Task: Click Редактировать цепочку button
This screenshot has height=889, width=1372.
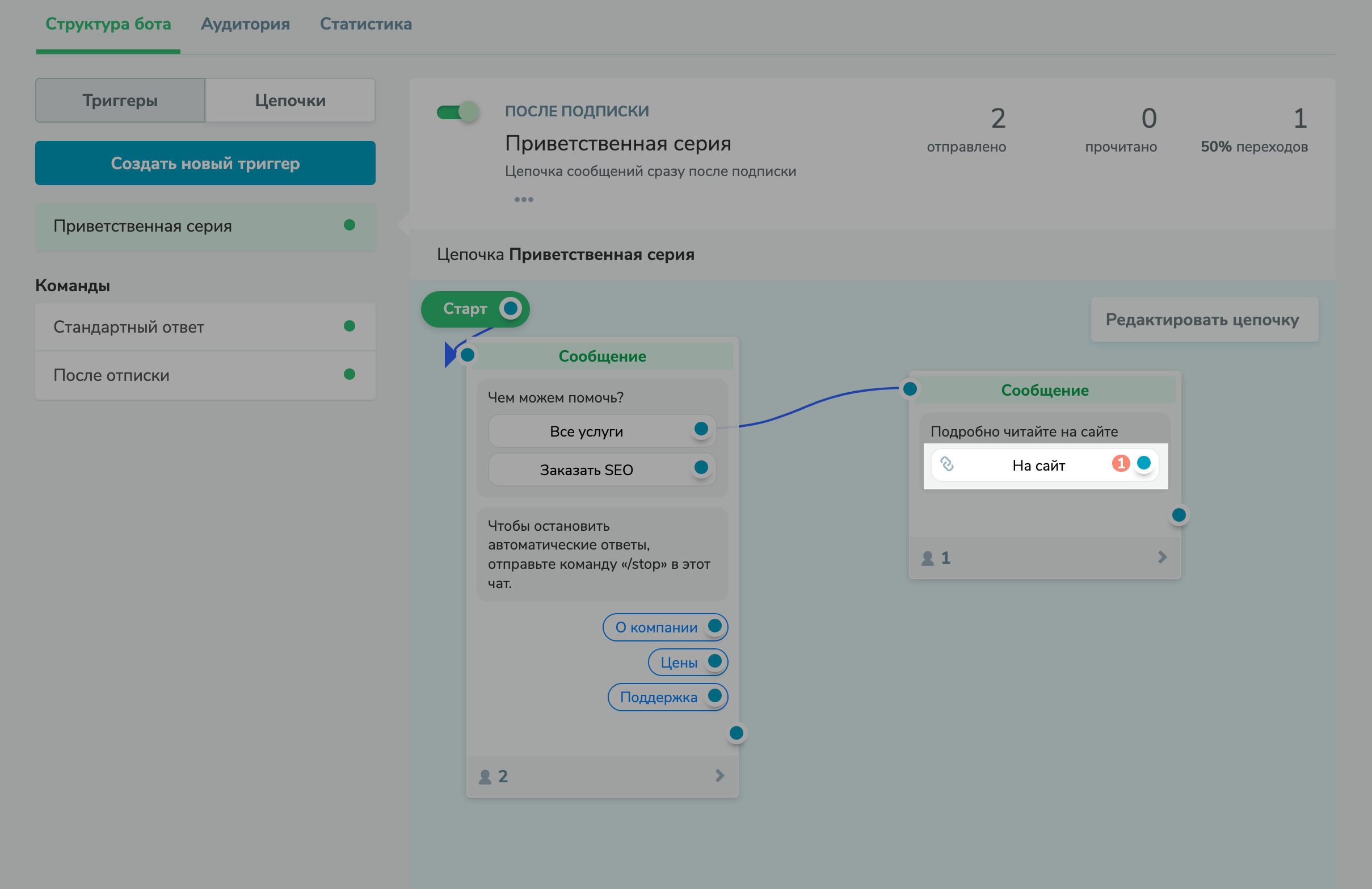Action: pos(1202,320)
